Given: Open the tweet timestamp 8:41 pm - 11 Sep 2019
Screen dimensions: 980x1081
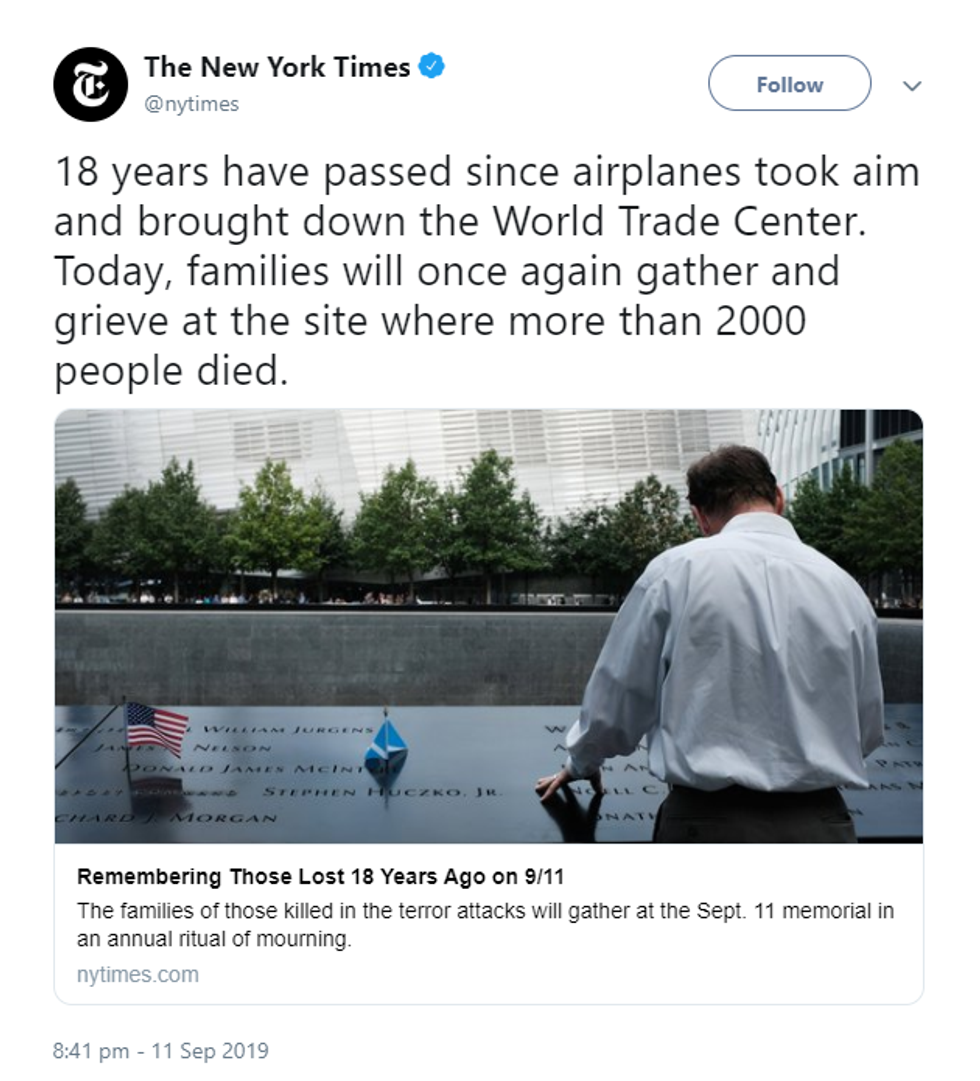Looking at the screenshot, I should pos(161,1050).
